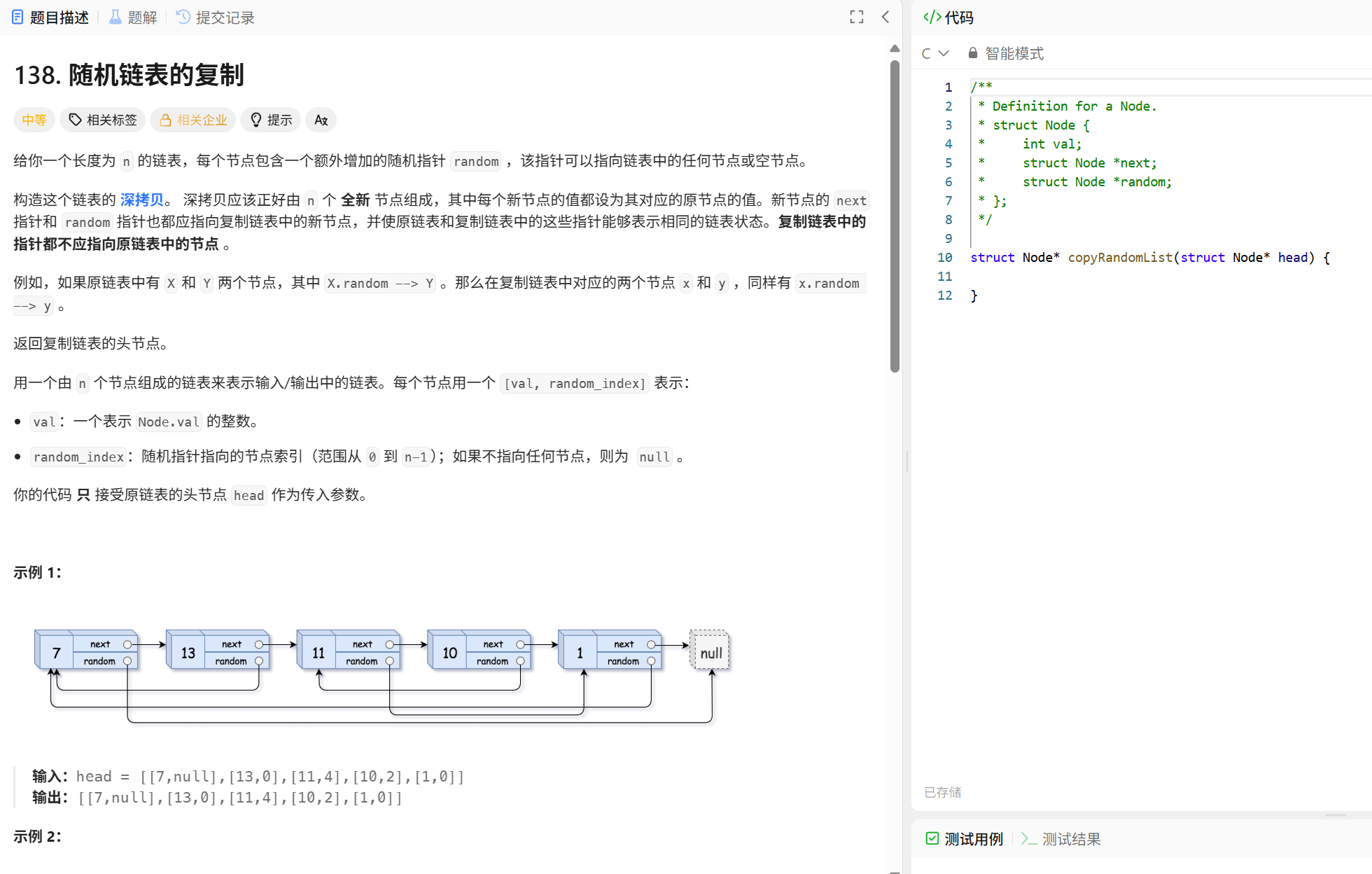Screen dimensions: 1372x874
Task: Open the locked 相关企业 button
Action: click(x=193, y=120)
